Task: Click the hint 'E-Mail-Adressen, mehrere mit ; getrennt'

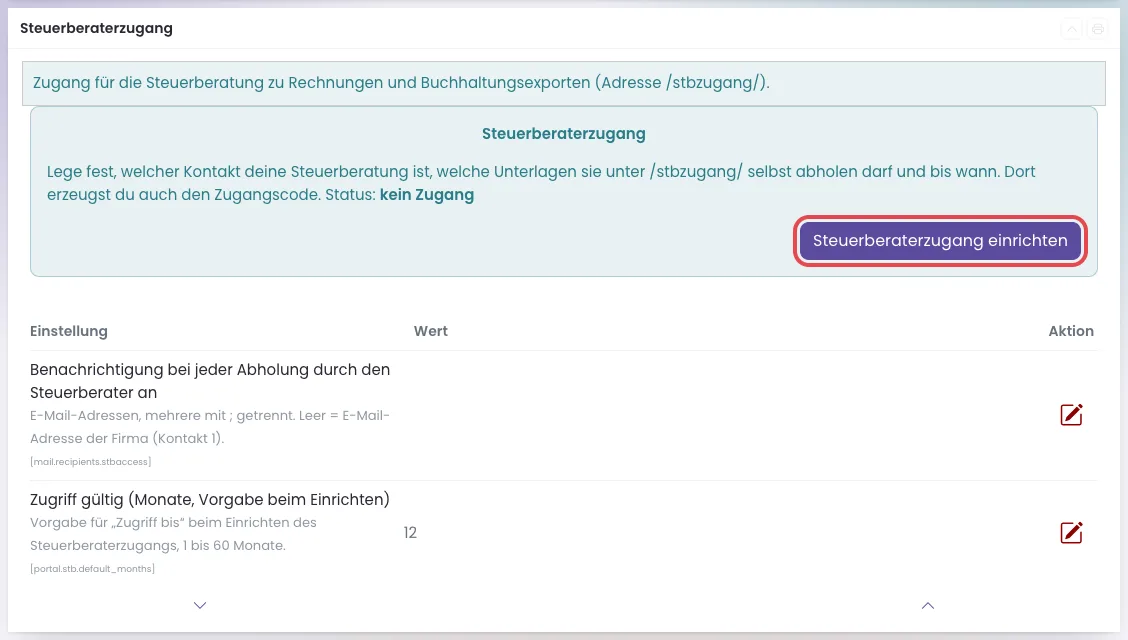Action: [x=210, y=427]
